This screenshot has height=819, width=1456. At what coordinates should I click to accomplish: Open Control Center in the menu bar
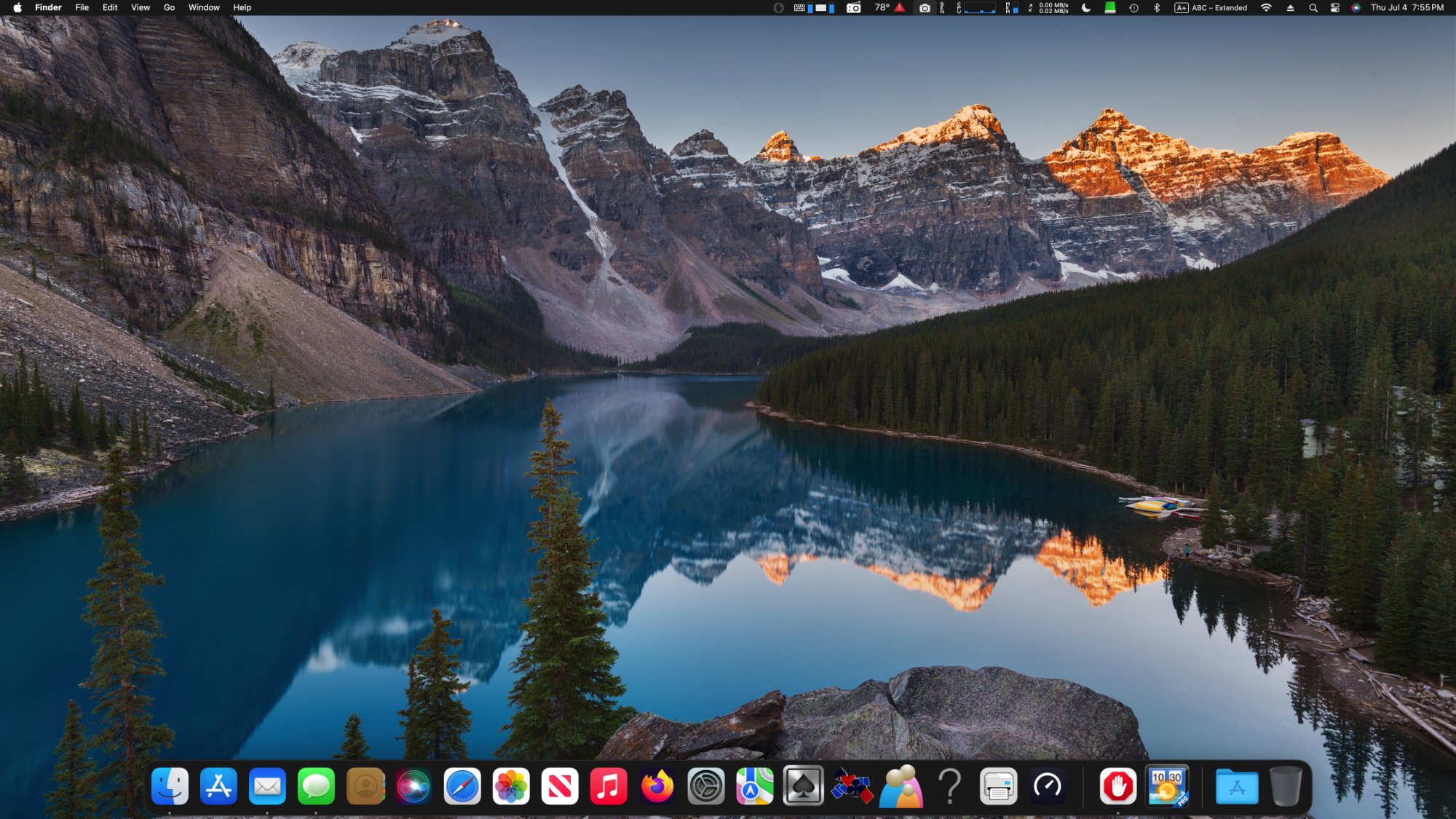[1334, 8]
